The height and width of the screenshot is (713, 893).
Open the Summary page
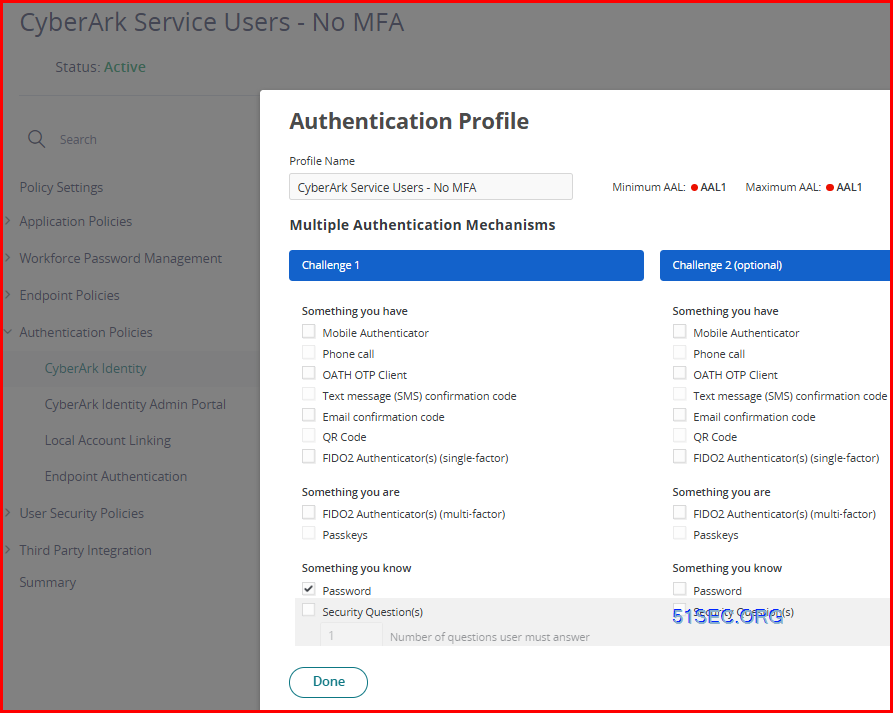click(x=48, y=582)
